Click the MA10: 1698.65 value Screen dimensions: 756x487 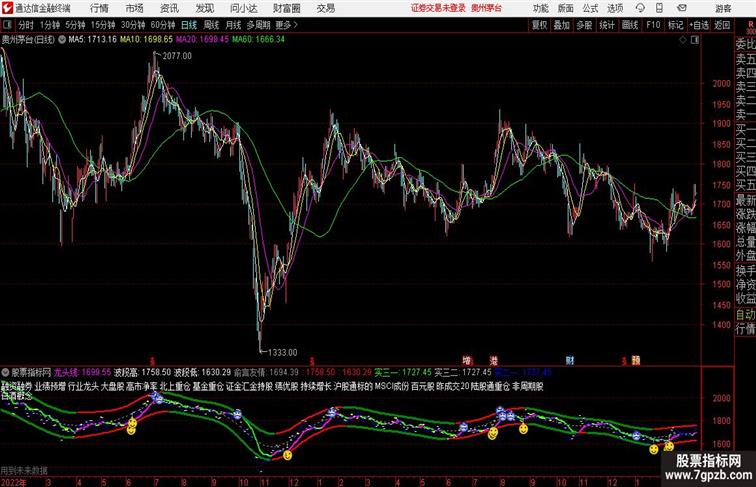click(146, 40)
